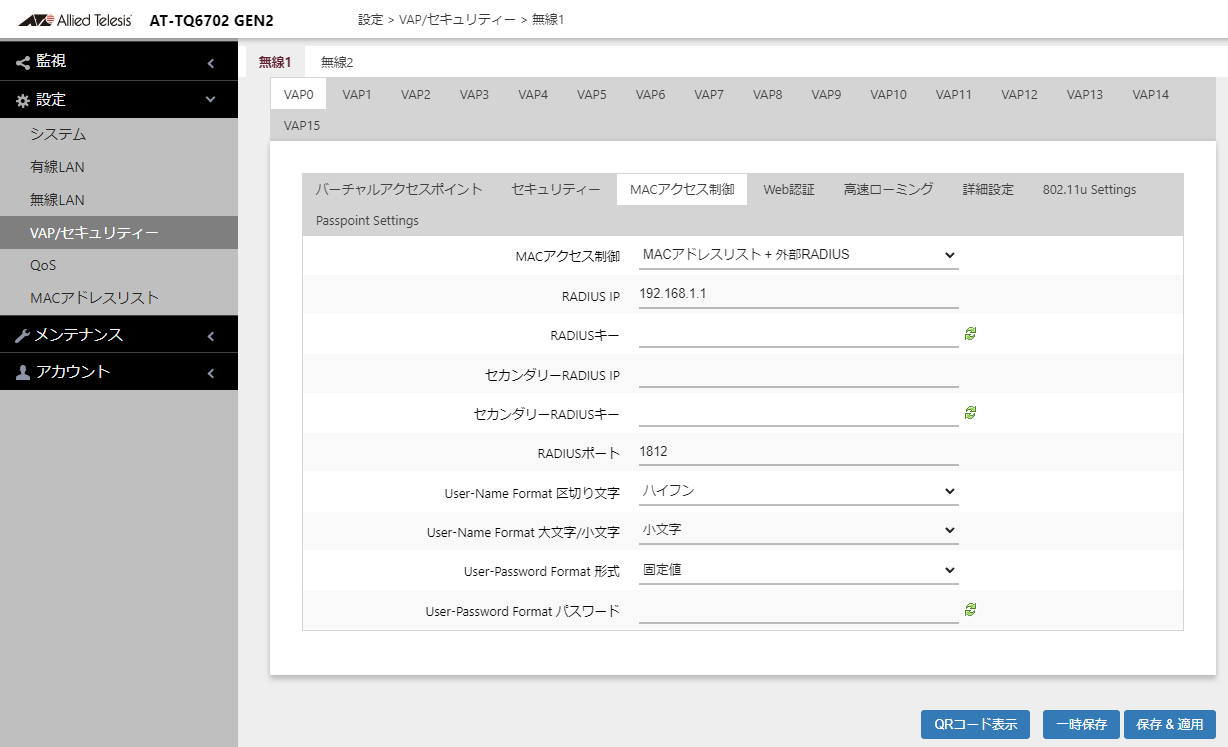
Task: Select the VAP11 tab
Action: click(954, 95)
